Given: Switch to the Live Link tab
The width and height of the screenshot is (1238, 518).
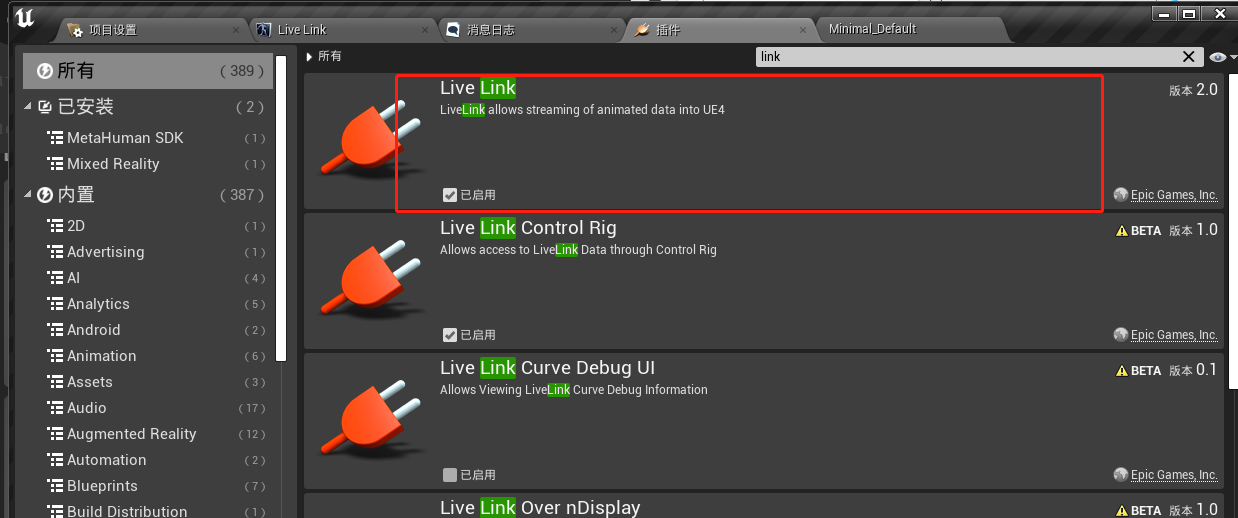Looking at the screenshot, I should click(x=344, y=29).
